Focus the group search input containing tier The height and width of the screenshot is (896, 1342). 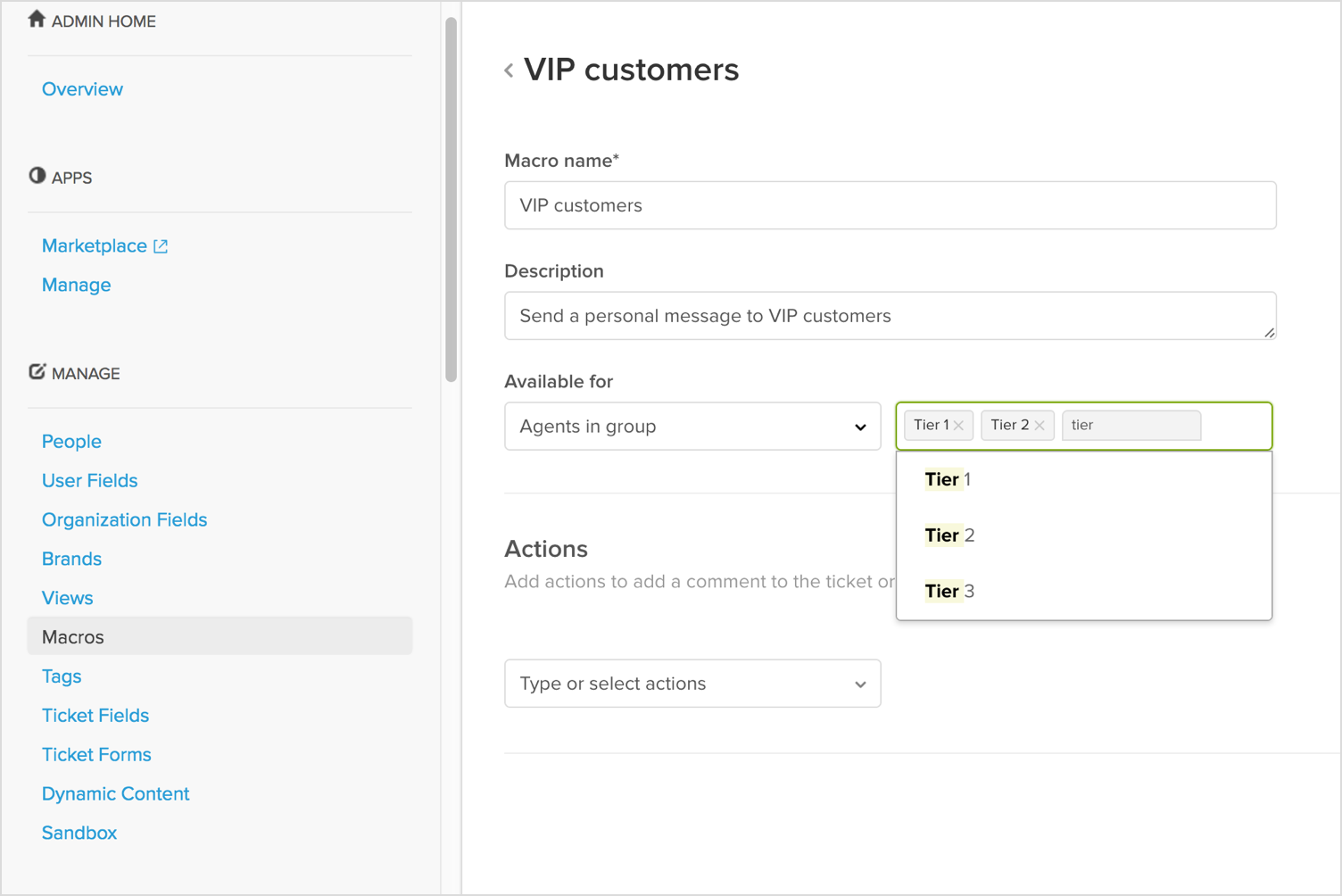1131,426
